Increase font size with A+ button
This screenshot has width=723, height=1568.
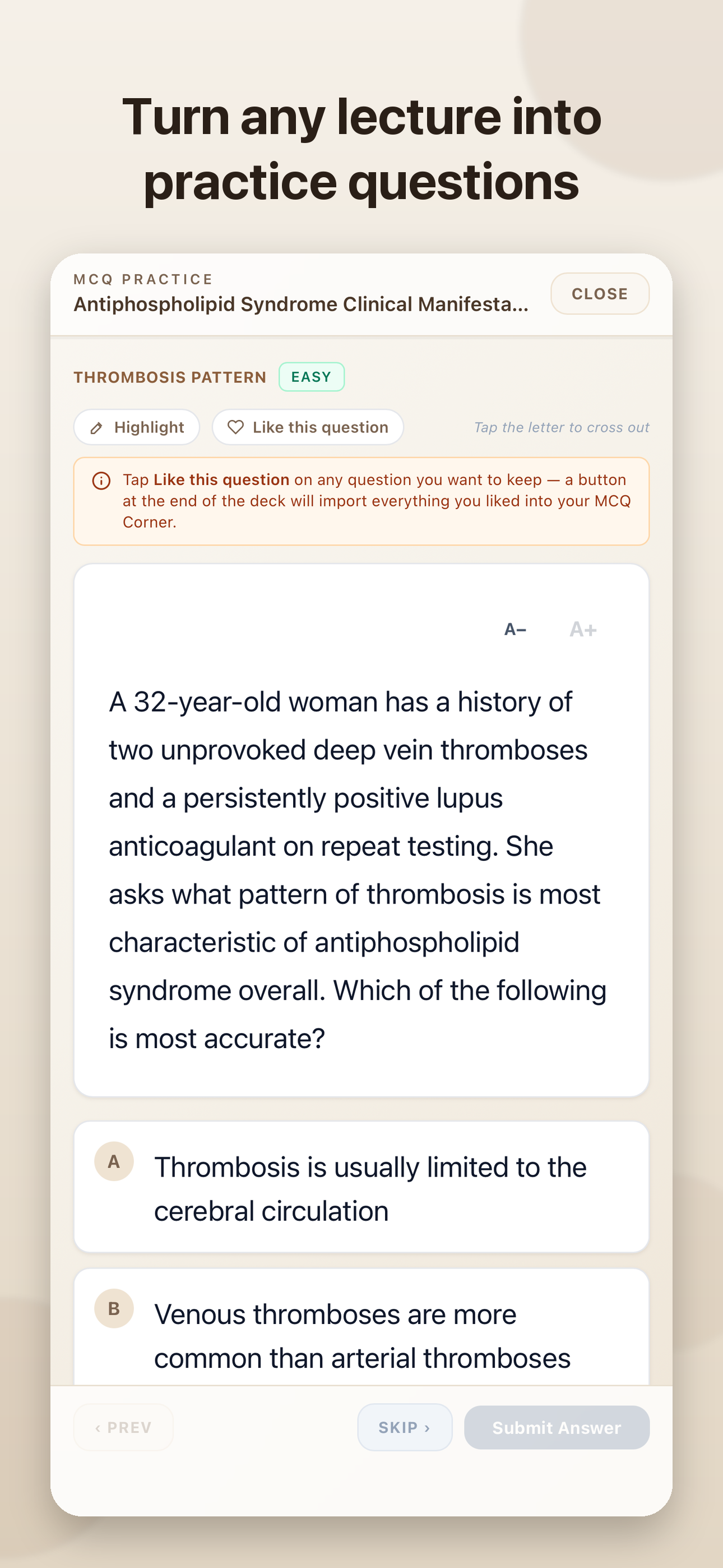point(583,629)
